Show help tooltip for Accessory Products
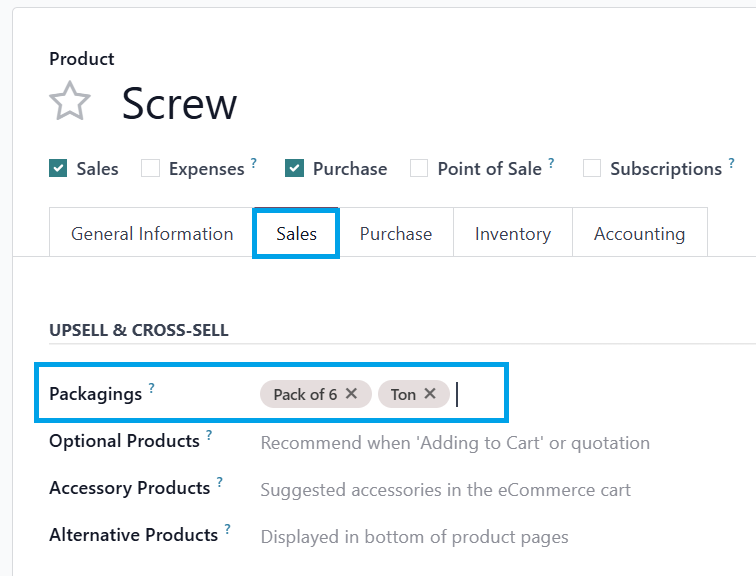This screenshot has height=576, width=756. click(219, 482)
